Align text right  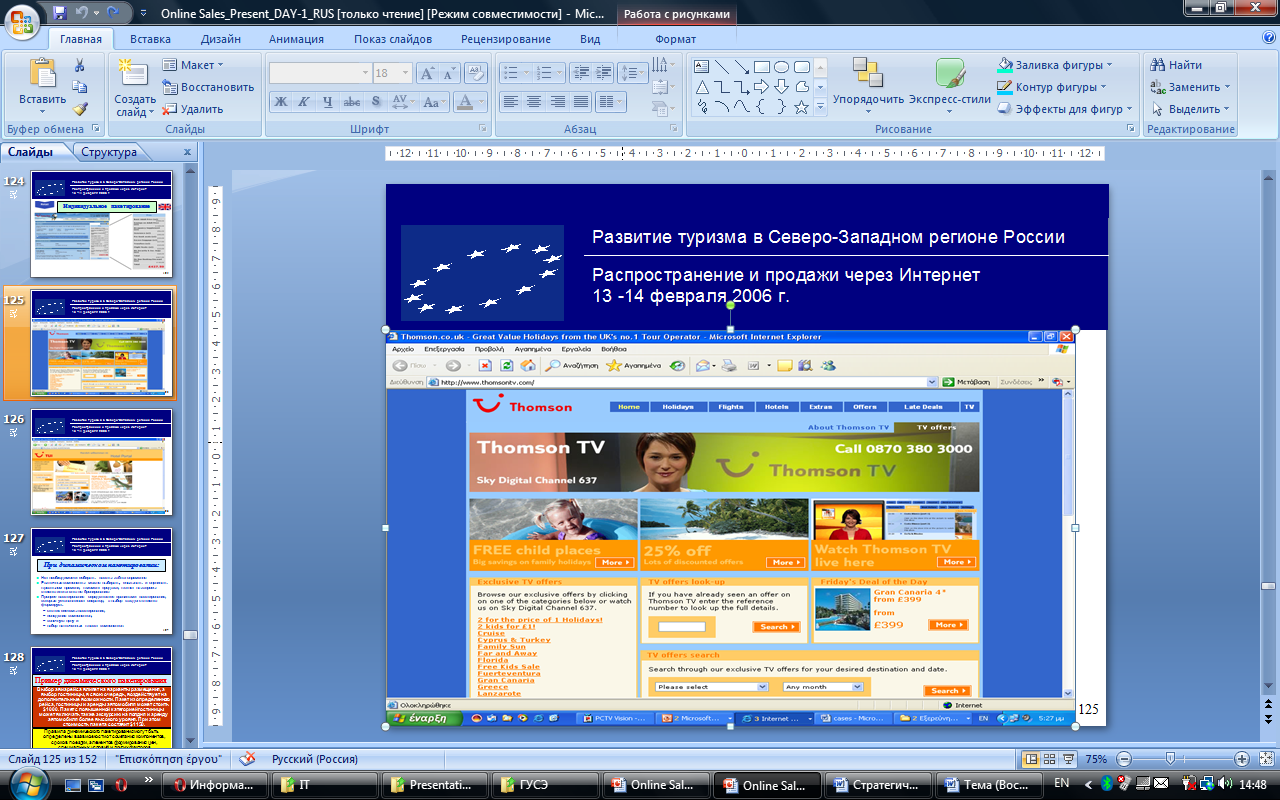pyautogui.click(x=557, y=102)
